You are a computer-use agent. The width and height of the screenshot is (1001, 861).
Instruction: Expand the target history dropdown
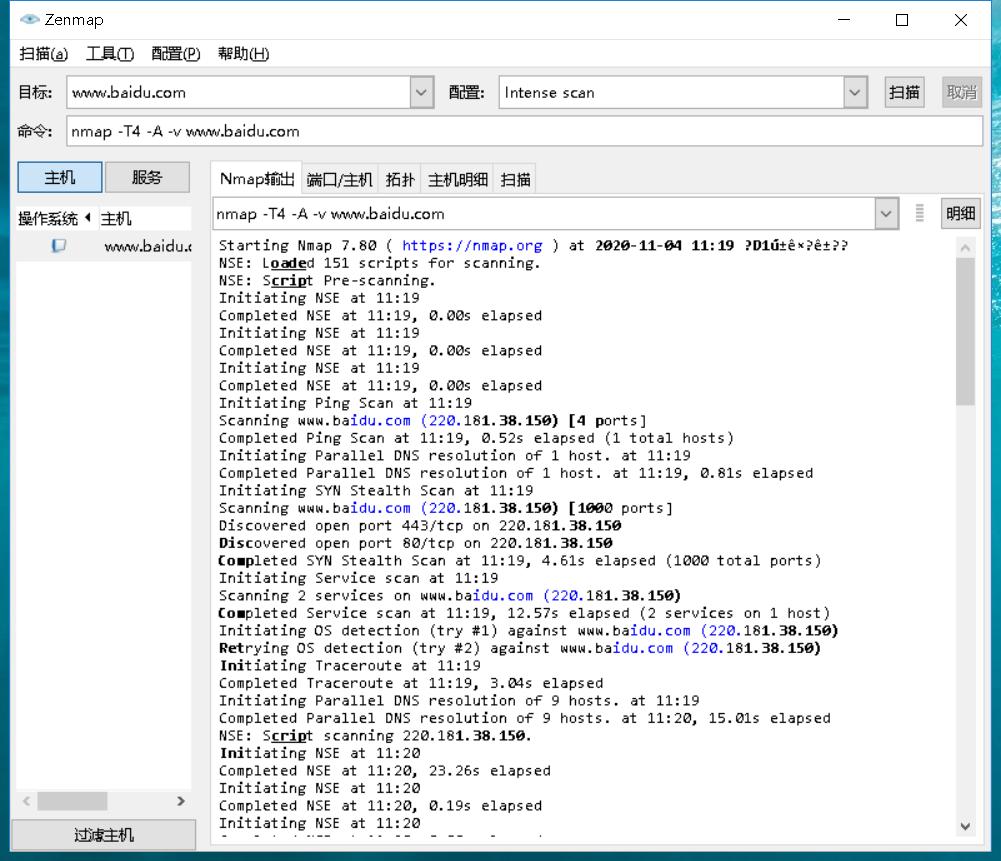point(421,93)
